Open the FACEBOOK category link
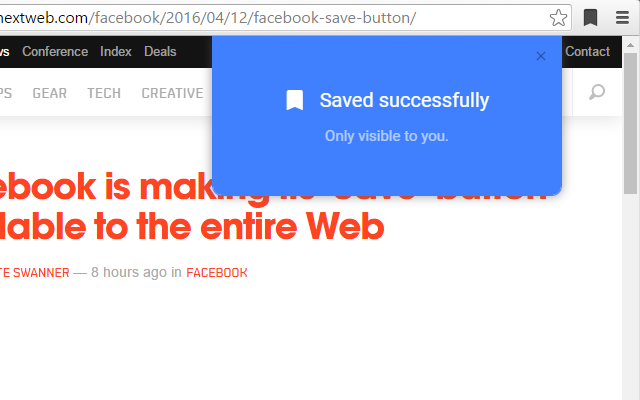The height and width of the screenshot is (400, 640). (217, 273)
